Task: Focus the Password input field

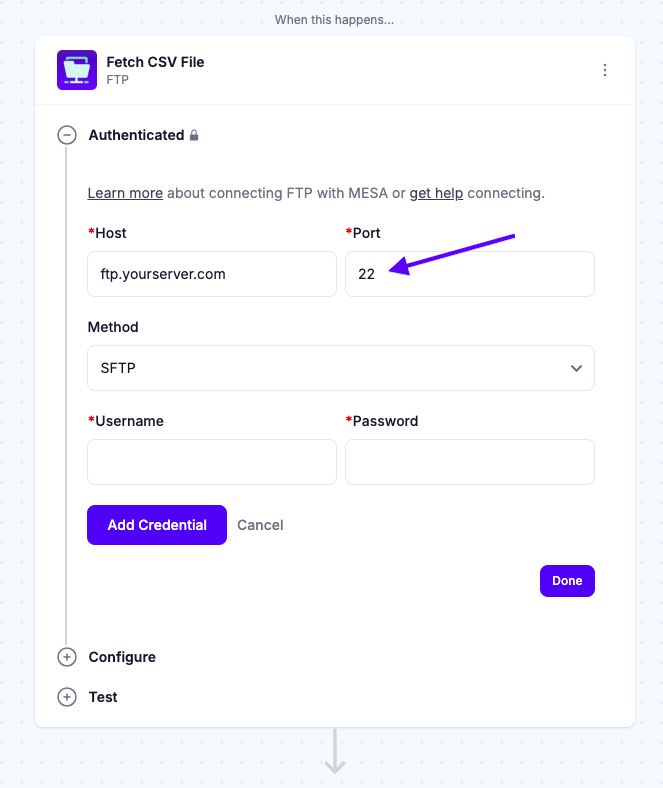Action: [470, 462]
